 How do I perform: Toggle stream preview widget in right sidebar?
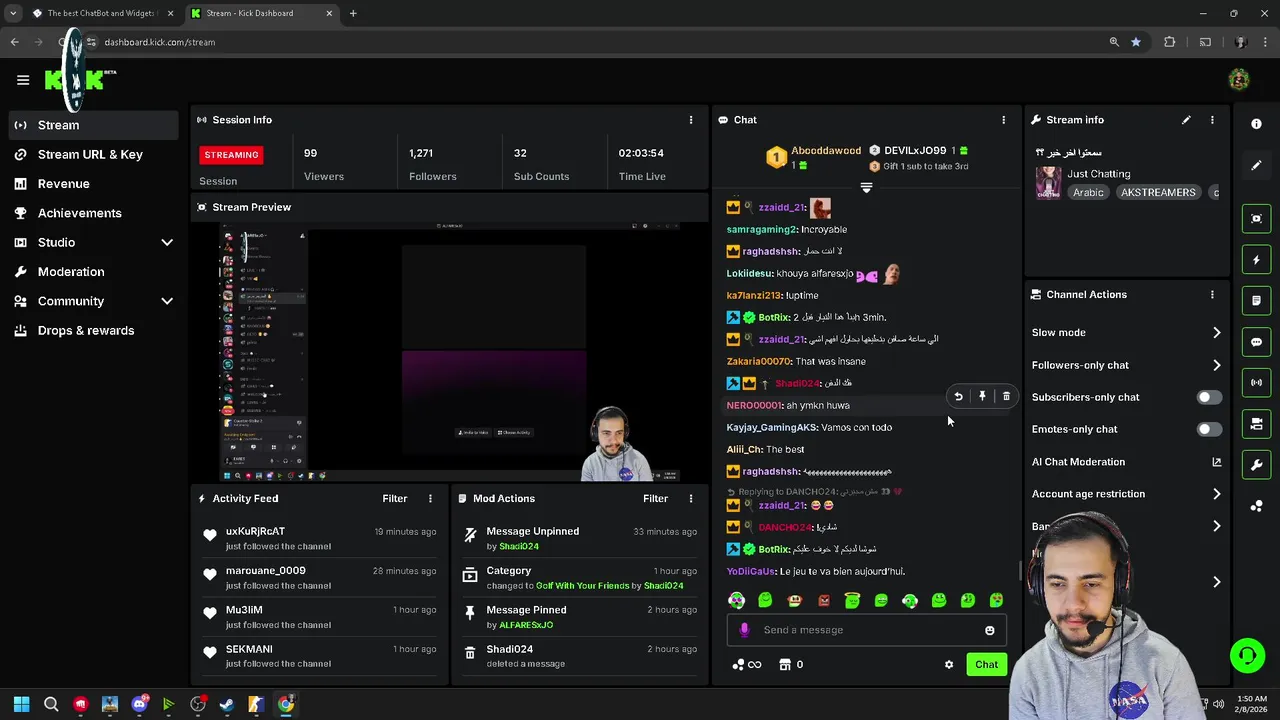(x=1256, y=219)
